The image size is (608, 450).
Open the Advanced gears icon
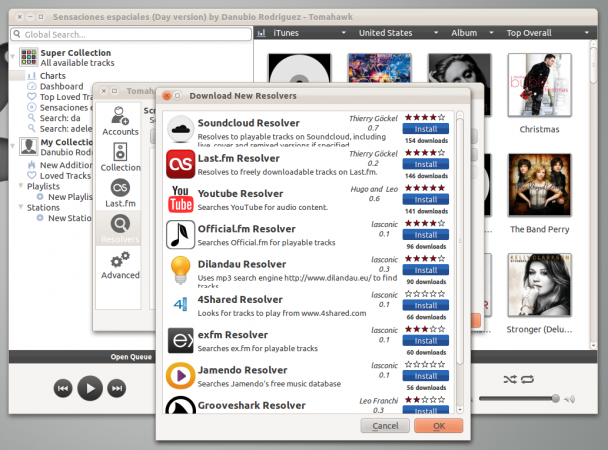120,260
